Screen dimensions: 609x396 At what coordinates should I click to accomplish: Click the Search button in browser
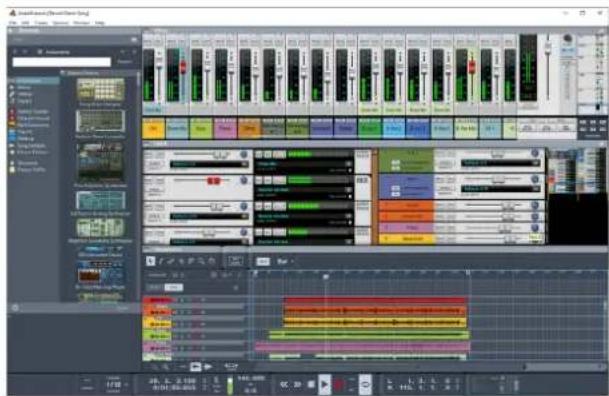[124, 62]
